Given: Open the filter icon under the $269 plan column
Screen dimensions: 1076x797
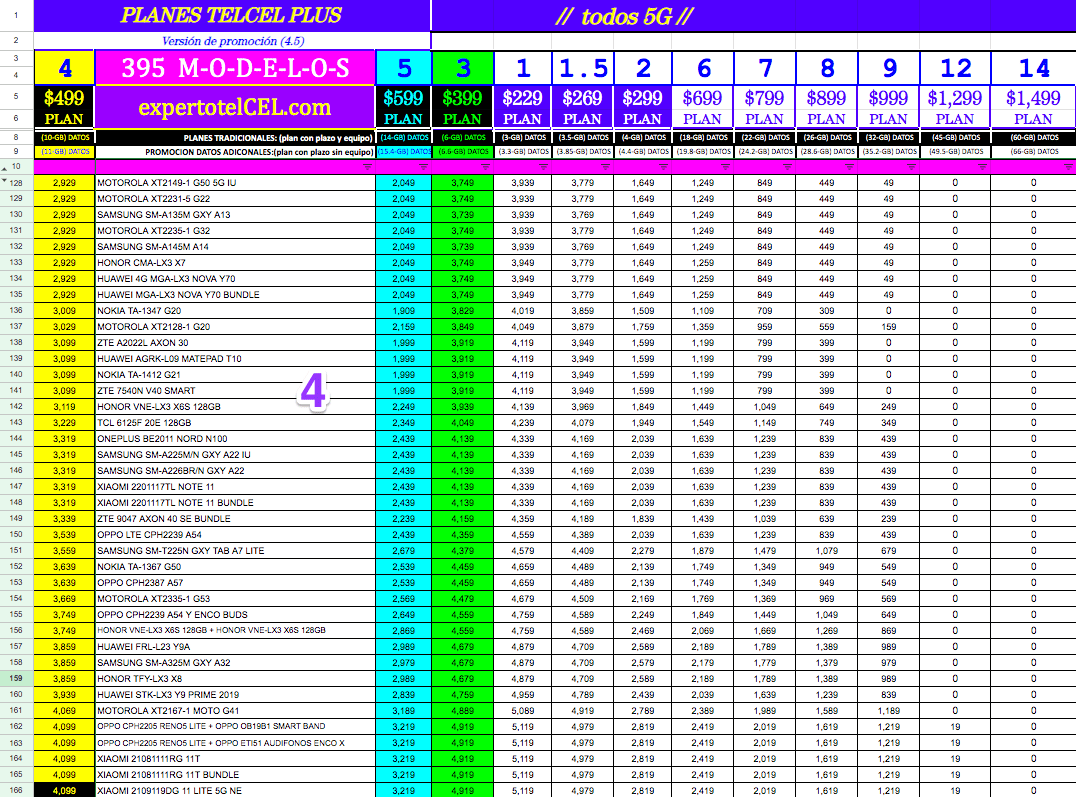Looking at the screenshot, I should tap(605, 167).
